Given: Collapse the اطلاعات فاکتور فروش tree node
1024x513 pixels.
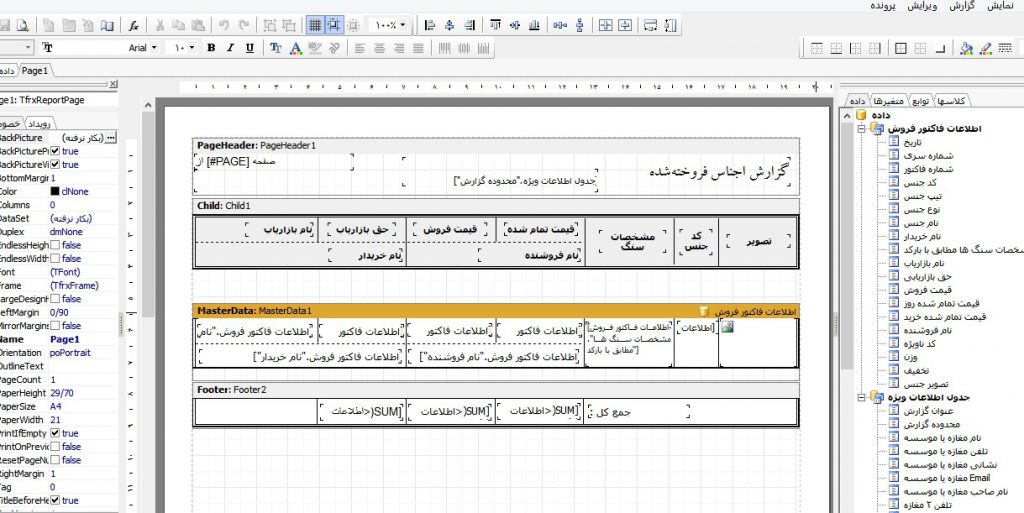Looking at the screenshot, I should pyautogui.click(x=861, y=129).
